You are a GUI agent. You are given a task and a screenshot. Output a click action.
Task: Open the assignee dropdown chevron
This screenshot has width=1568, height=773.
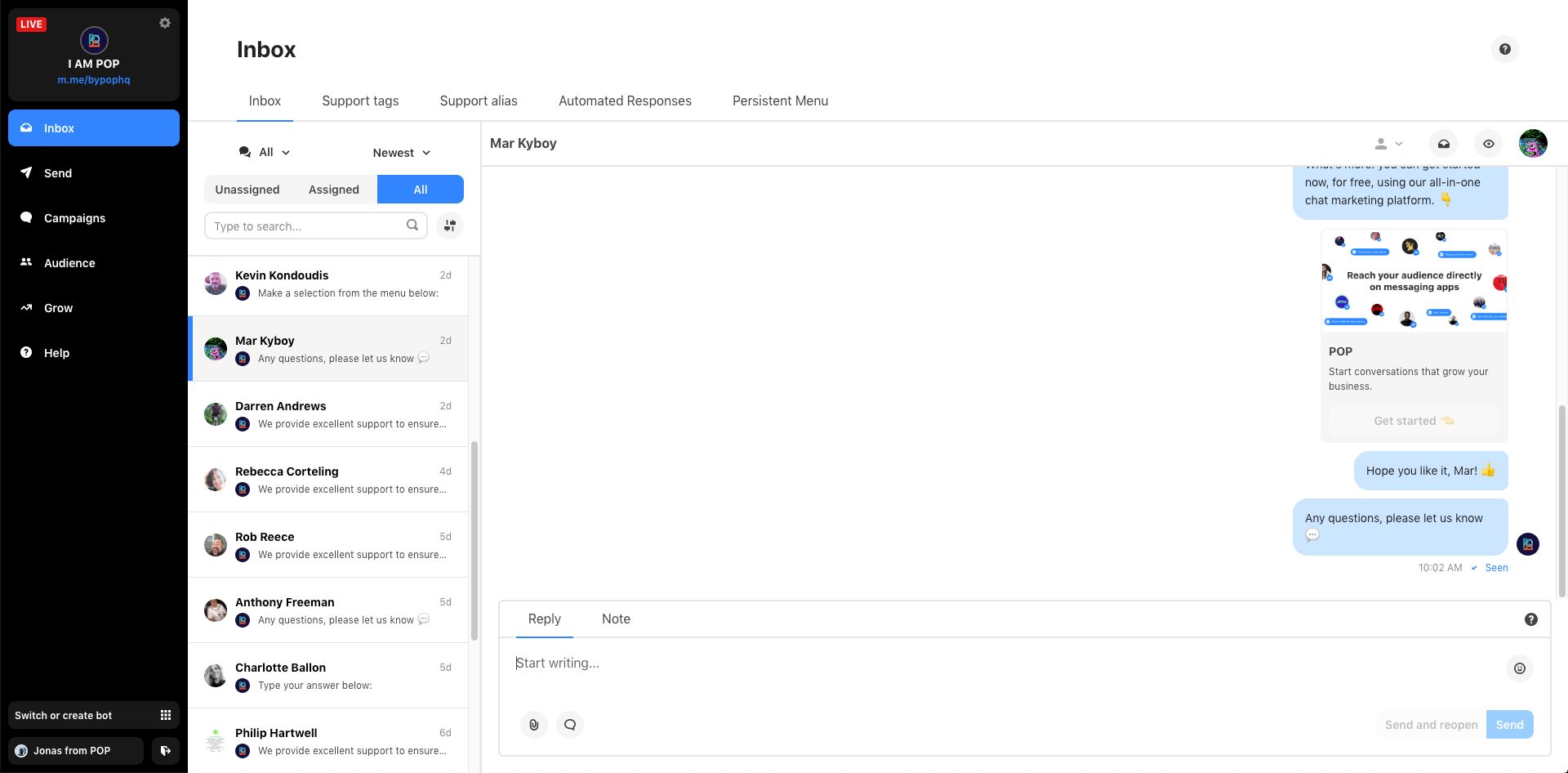coord(1398,143)
